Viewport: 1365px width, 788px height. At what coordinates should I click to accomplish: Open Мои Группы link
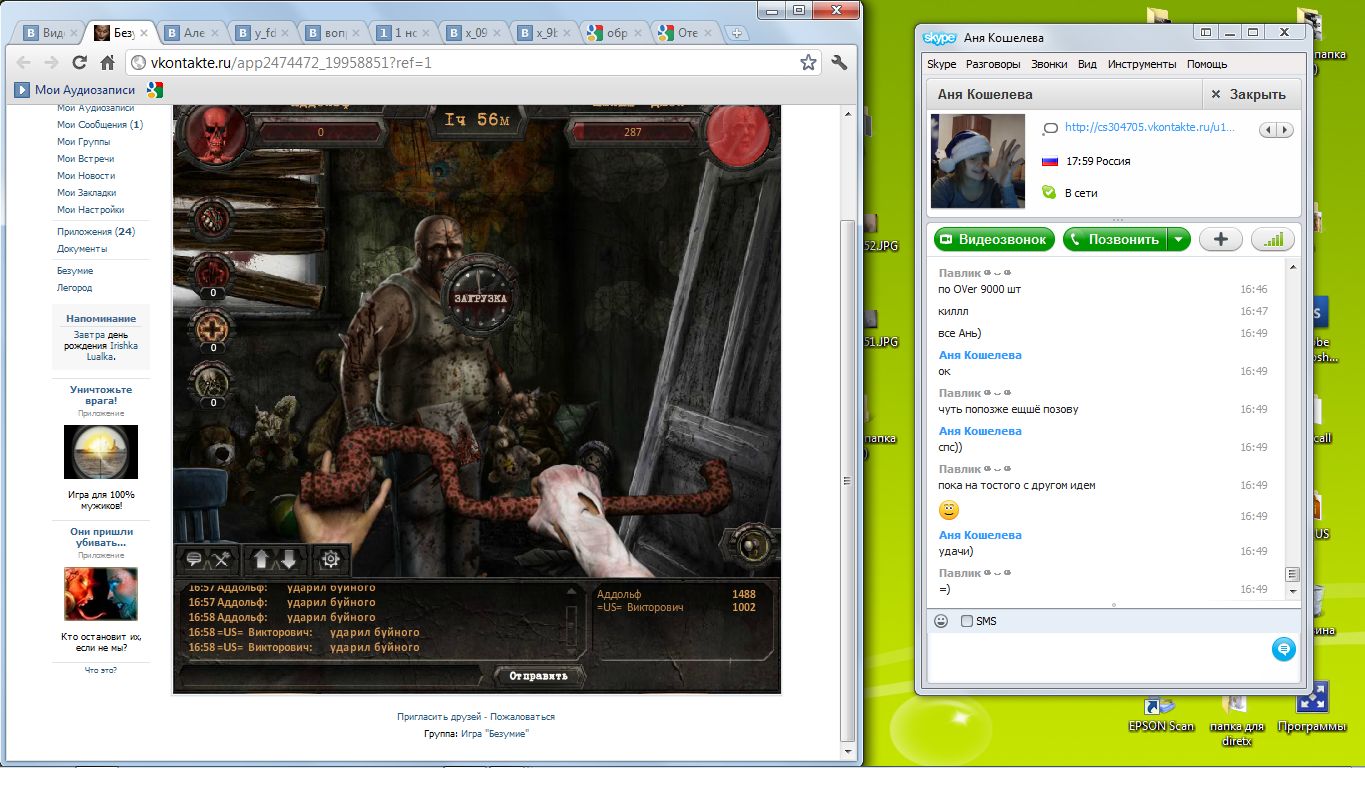(84, 142)
